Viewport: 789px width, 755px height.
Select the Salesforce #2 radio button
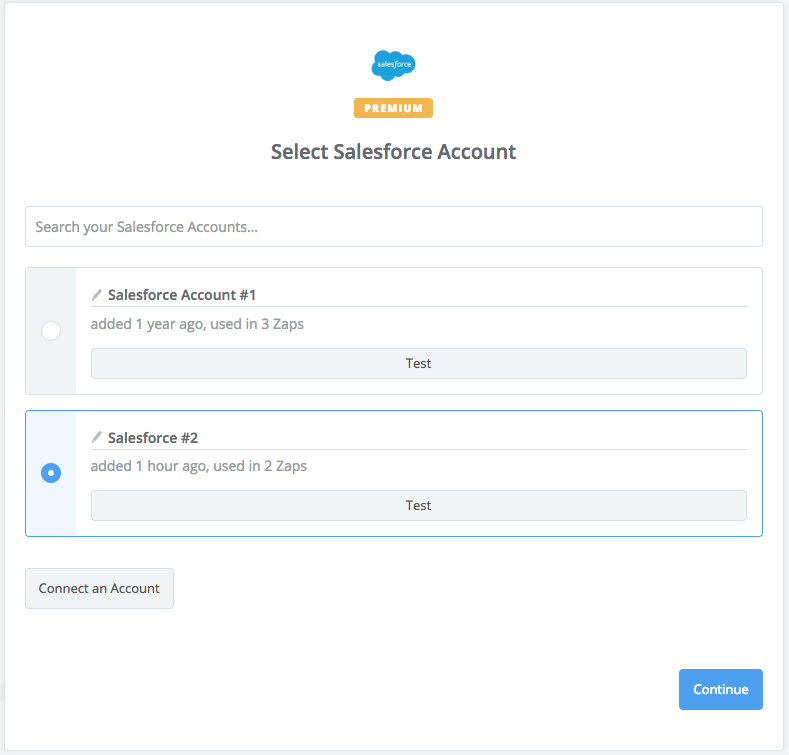51,473
